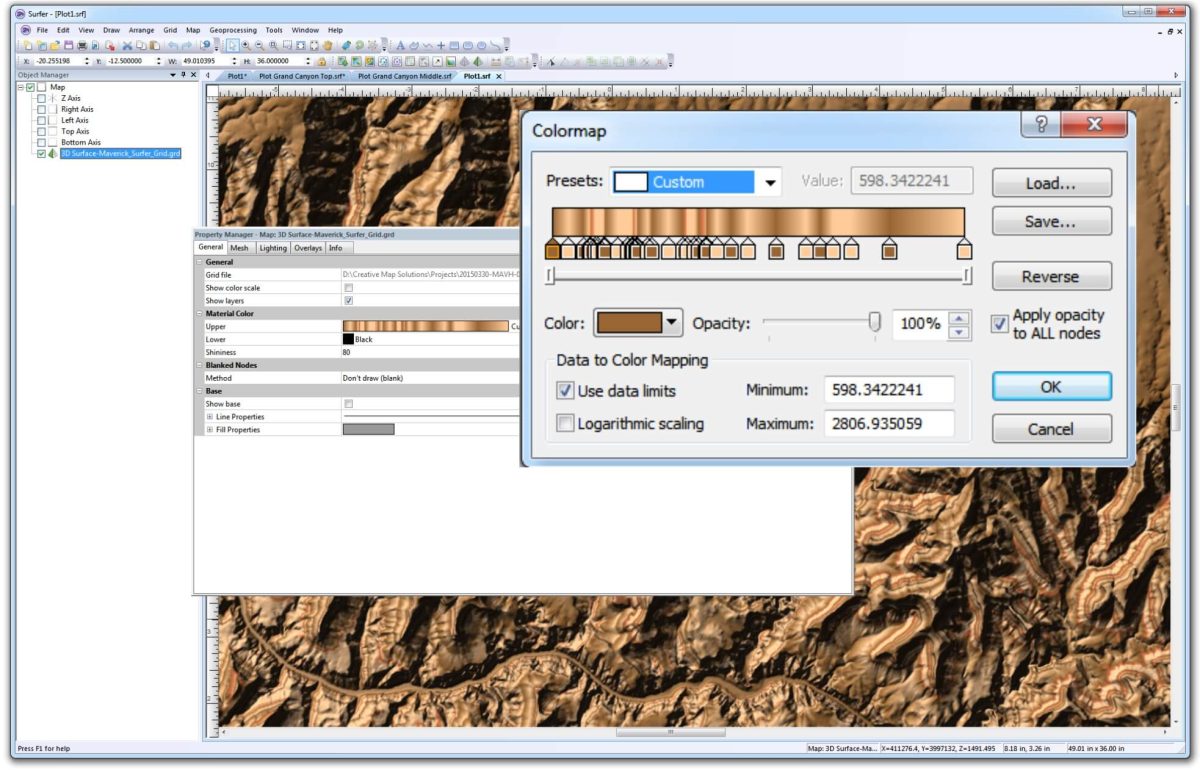Adjust the Opacity slider to a lower value
The width and height of the screenshot is (1200, 770).
tap(820, 322)
